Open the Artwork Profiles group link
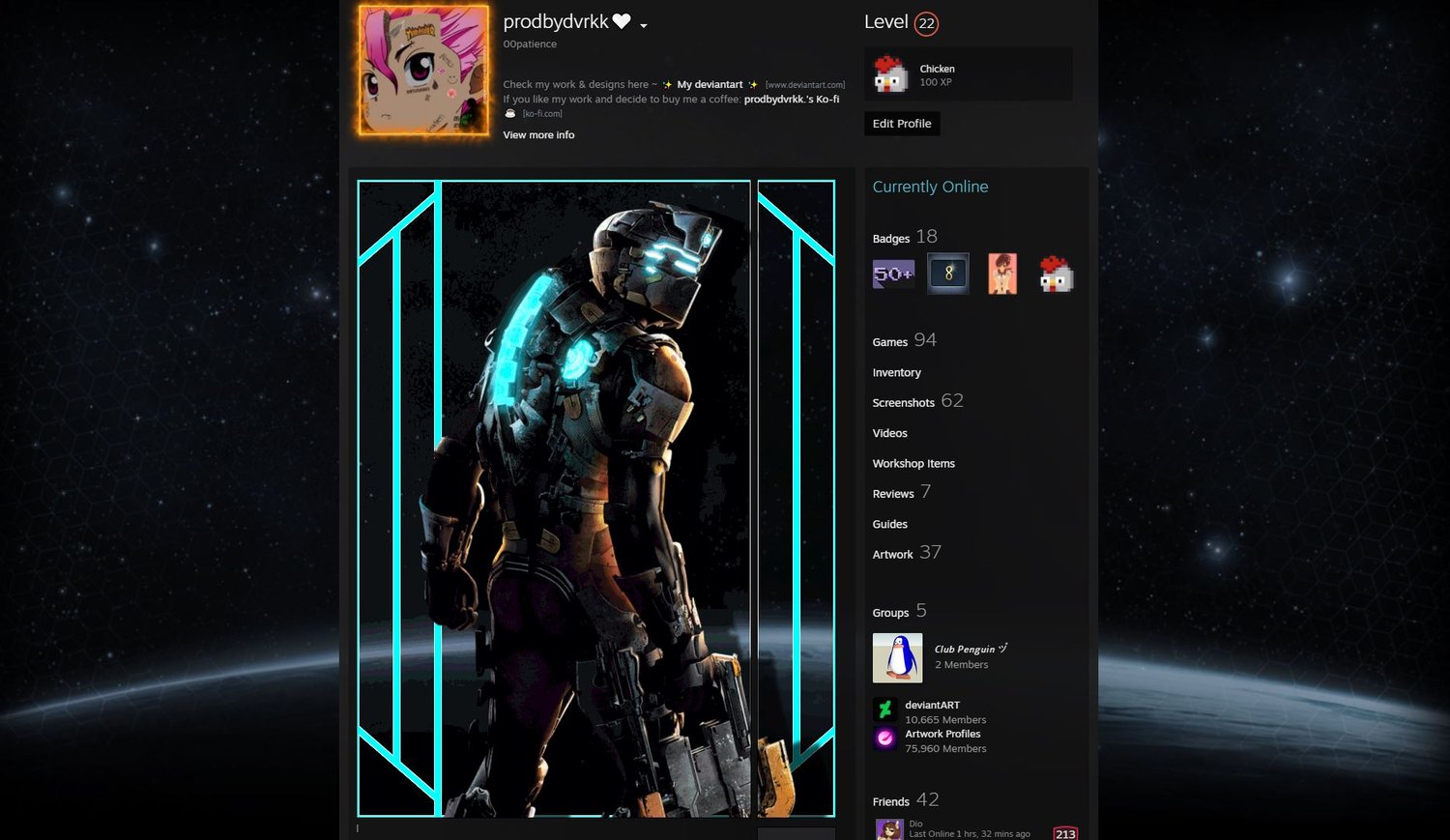Viewport: 1450px width, 840px height. click(x=942, y=734)
